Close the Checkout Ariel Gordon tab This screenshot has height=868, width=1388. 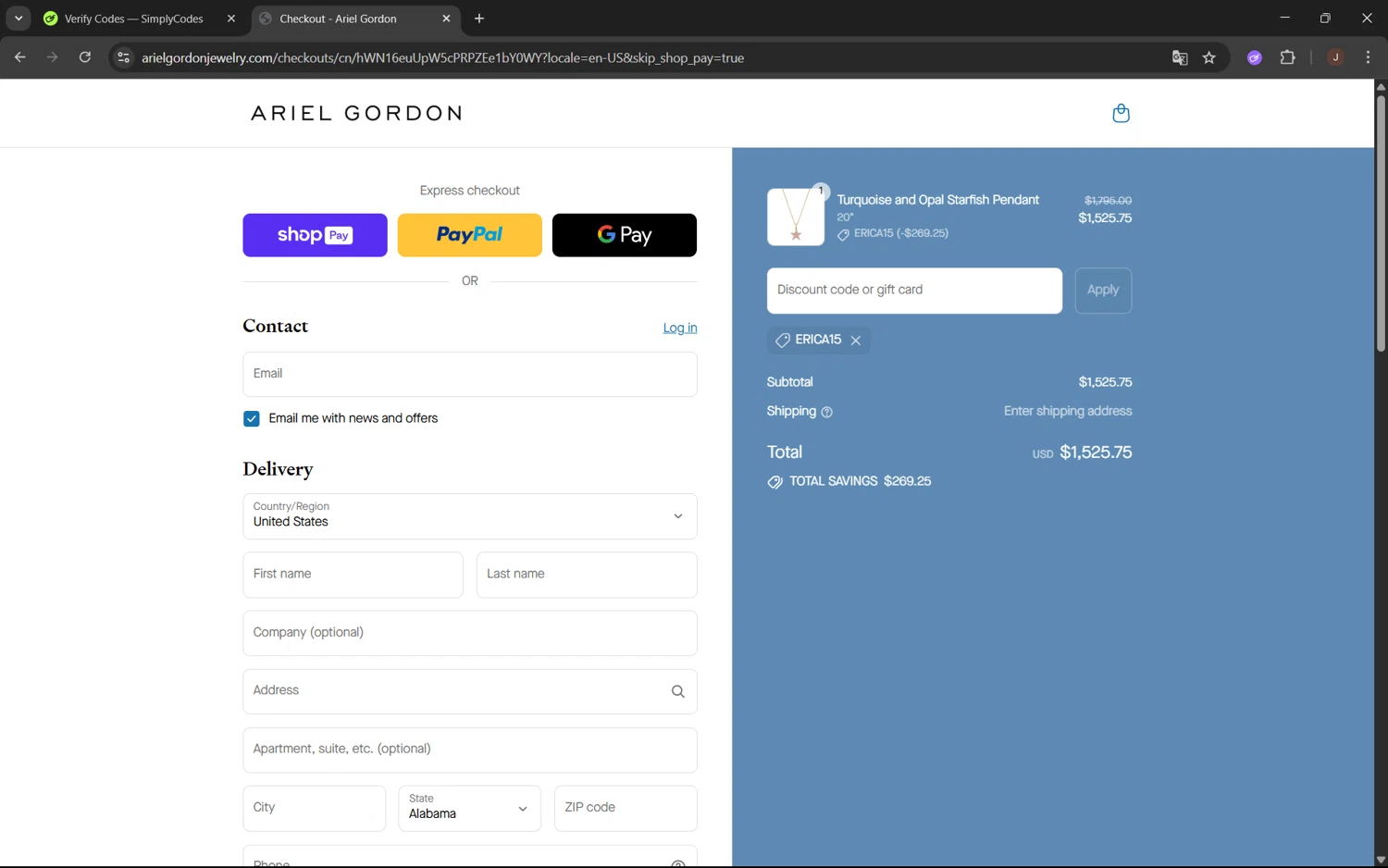pyautogui.click(x=446, y=19)
